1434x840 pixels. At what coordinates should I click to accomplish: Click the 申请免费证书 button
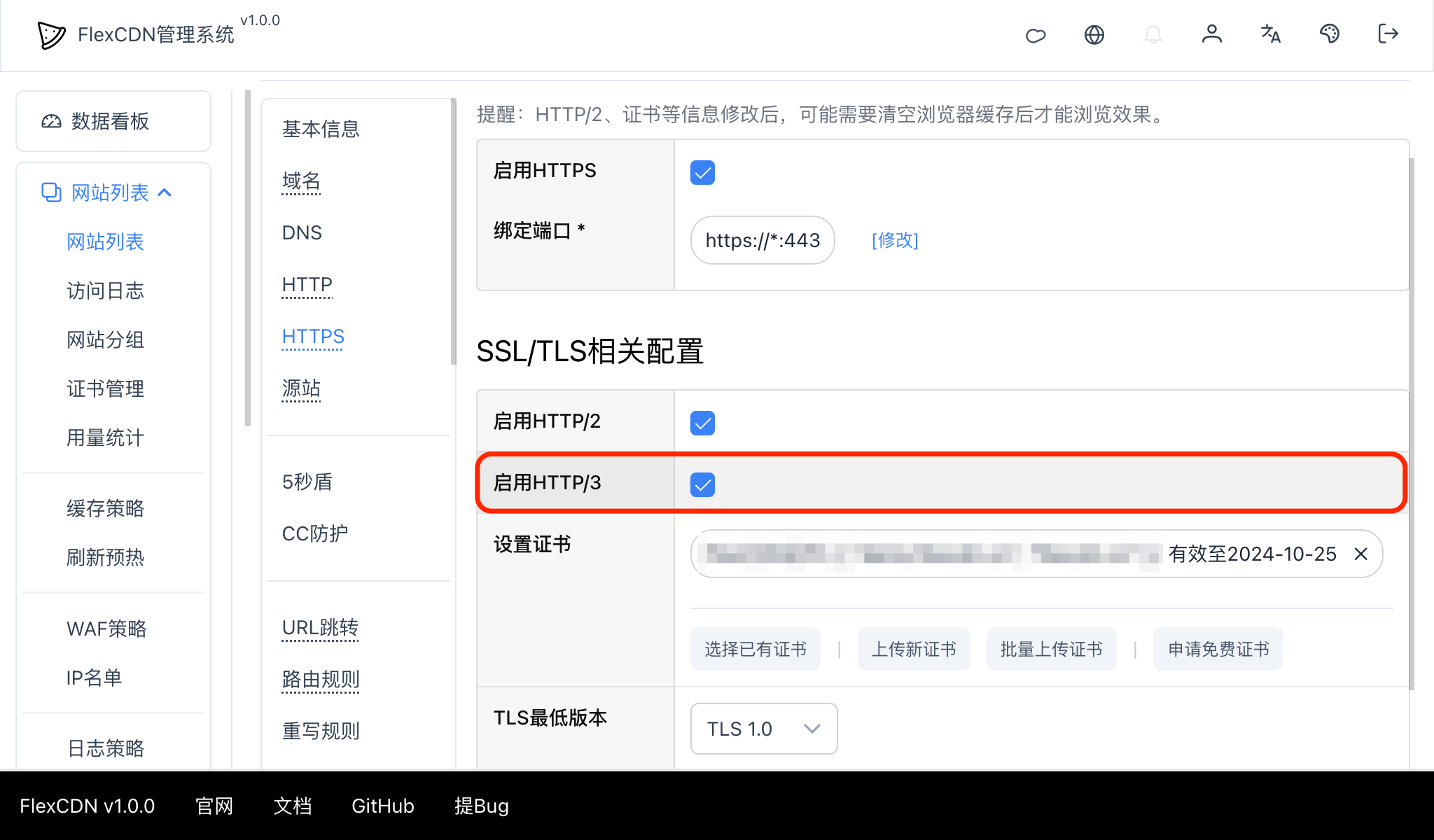[x=1218, y=649]
